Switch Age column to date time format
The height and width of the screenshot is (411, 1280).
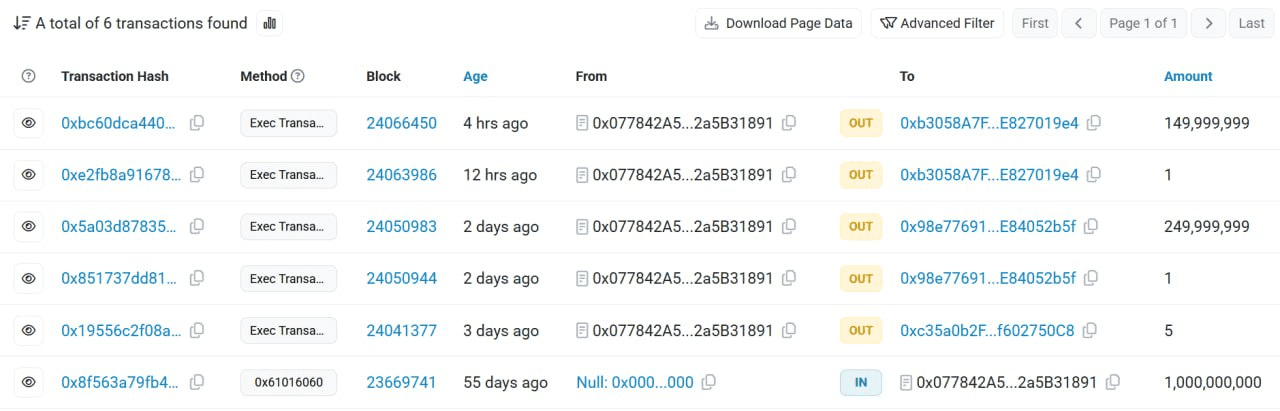tap(475, 76)
